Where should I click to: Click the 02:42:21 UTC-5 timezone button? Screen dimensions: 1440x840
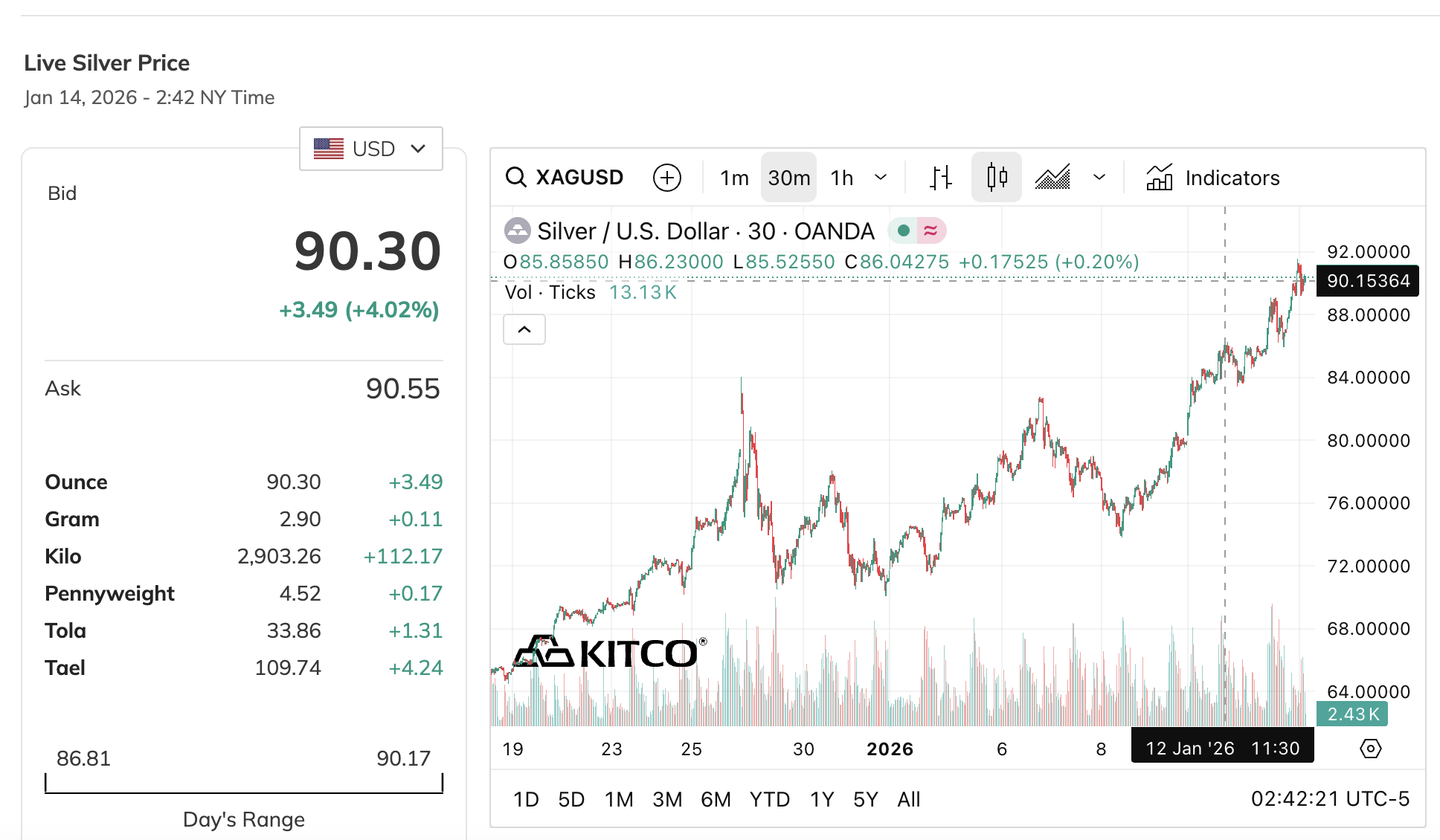(1330, 799)
